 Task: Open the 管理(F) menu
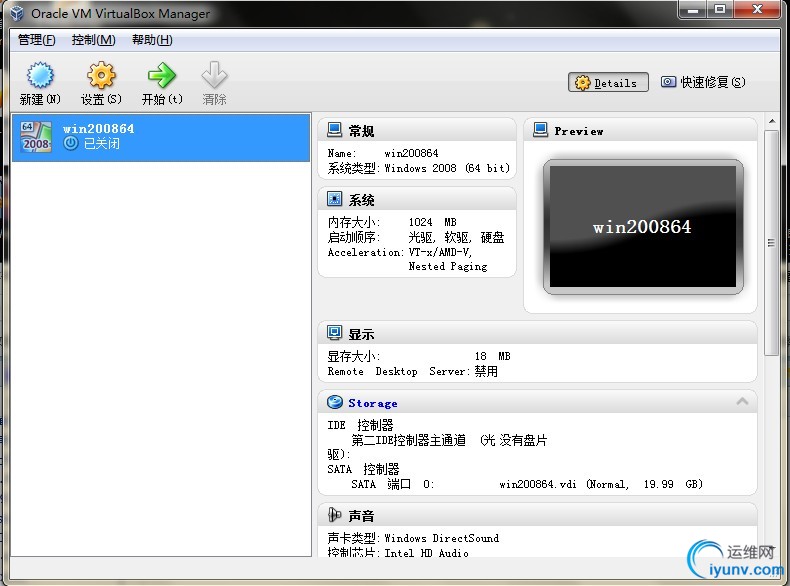(37, 40)
